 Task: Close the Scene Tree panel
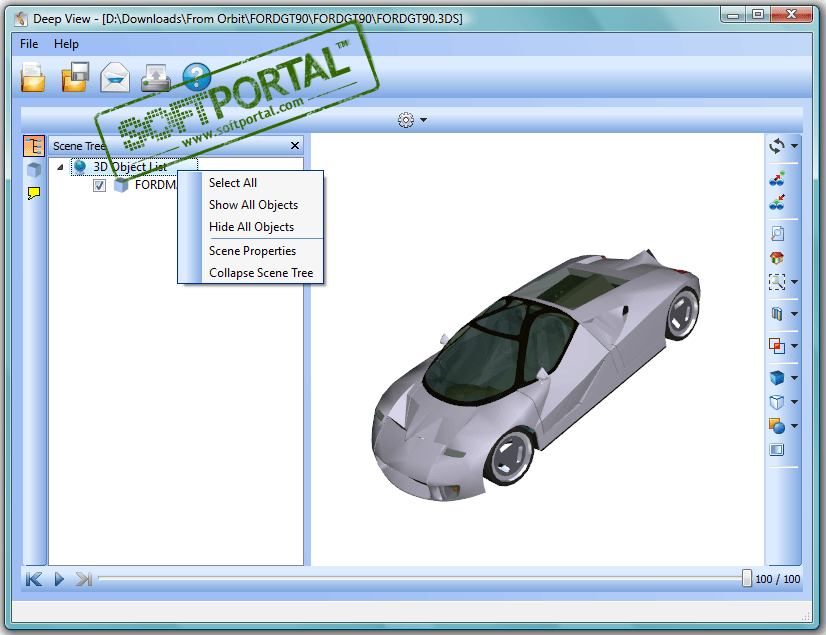pos(295,145)
